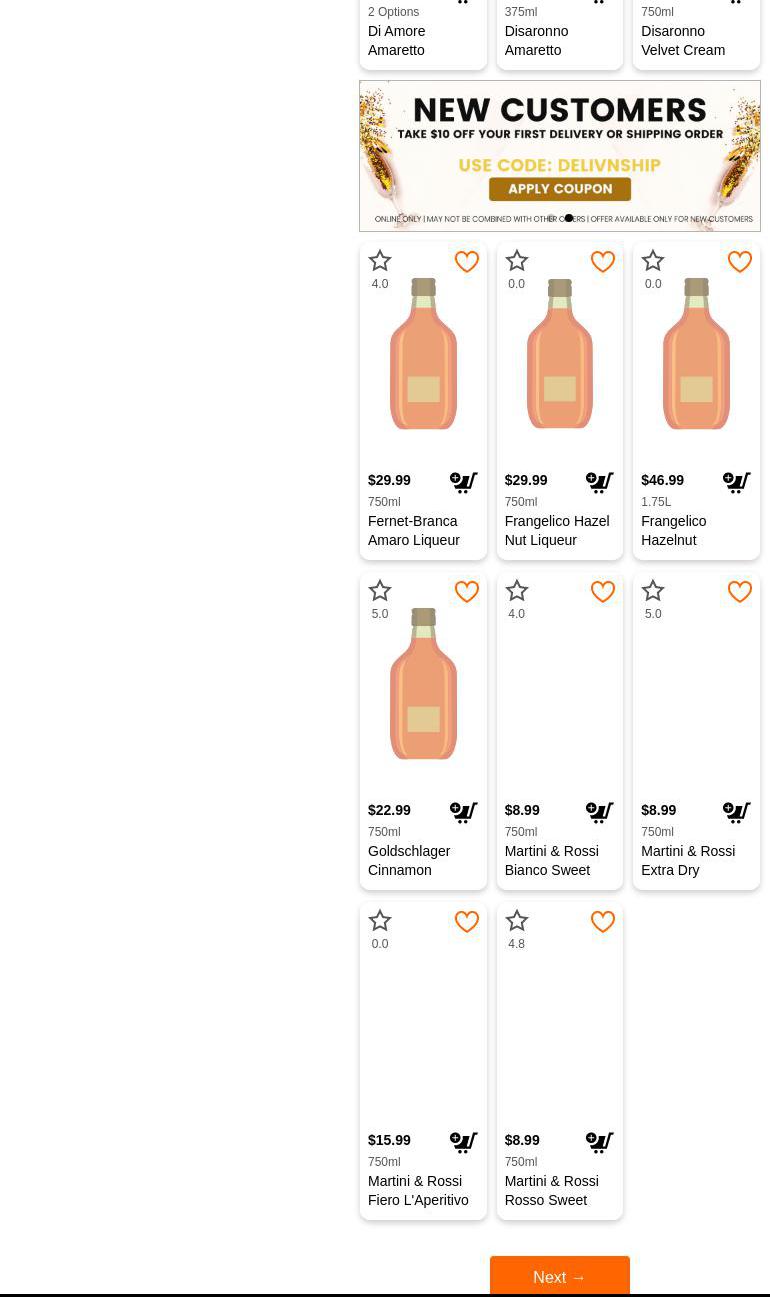The height and width of the screenshot is (1297, 770).
Task: Favorite Fernet-Branca Amaro with heart icon
Action: (466, 262)
